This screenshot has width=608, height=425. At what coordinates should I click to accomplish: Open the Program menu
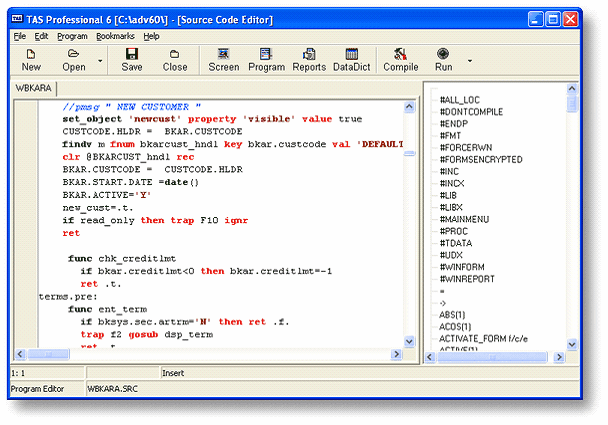click(x=72, y=36)
